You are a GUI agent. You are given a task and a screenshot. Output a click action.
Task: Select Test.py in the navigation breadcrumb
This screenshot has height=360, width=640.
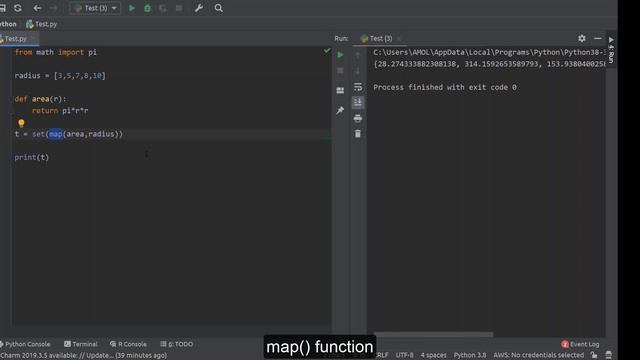click(x=42, y=24)
